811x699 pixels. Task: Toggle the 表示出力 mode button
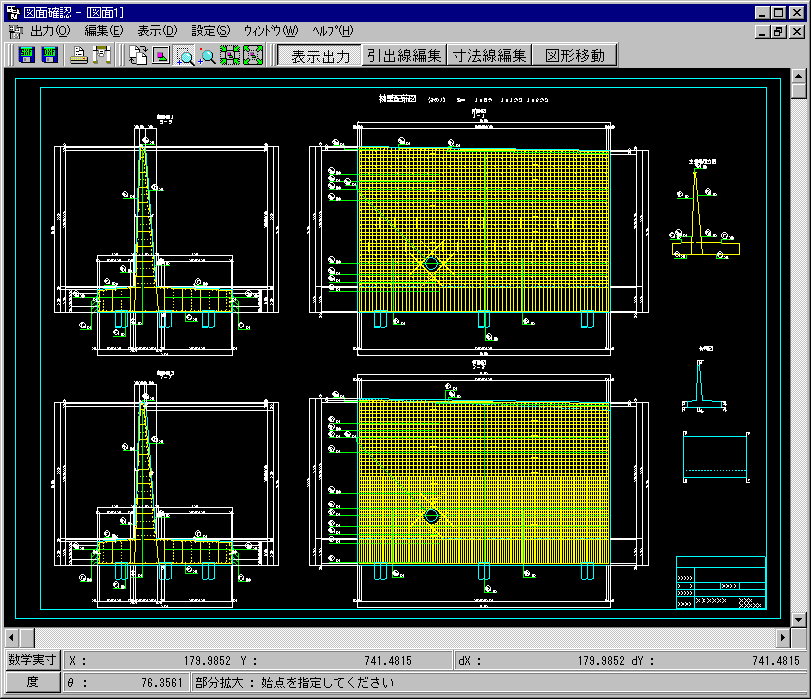click(319, 55)
